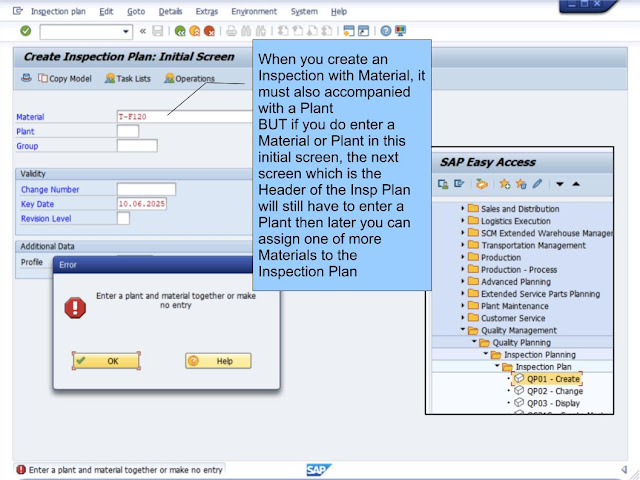This screenshot has width=640, height=480.
Task: Click the Change Favorites pencil icon
Action: click(537, 184)
